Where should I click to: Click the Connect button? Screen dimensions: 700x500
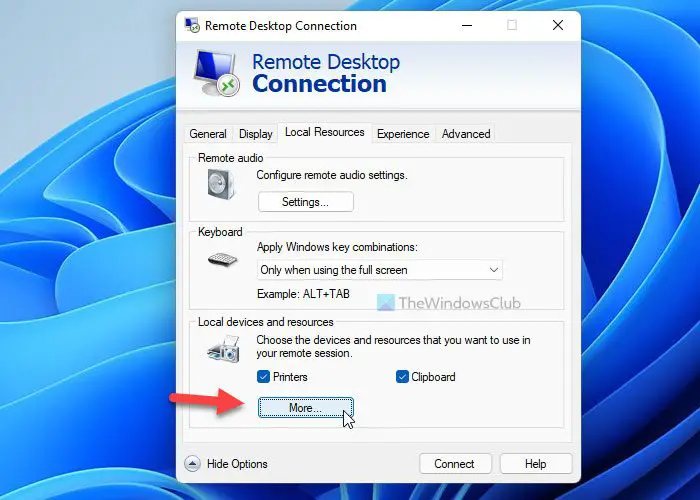pyautogui.click(x=455, y=464)
